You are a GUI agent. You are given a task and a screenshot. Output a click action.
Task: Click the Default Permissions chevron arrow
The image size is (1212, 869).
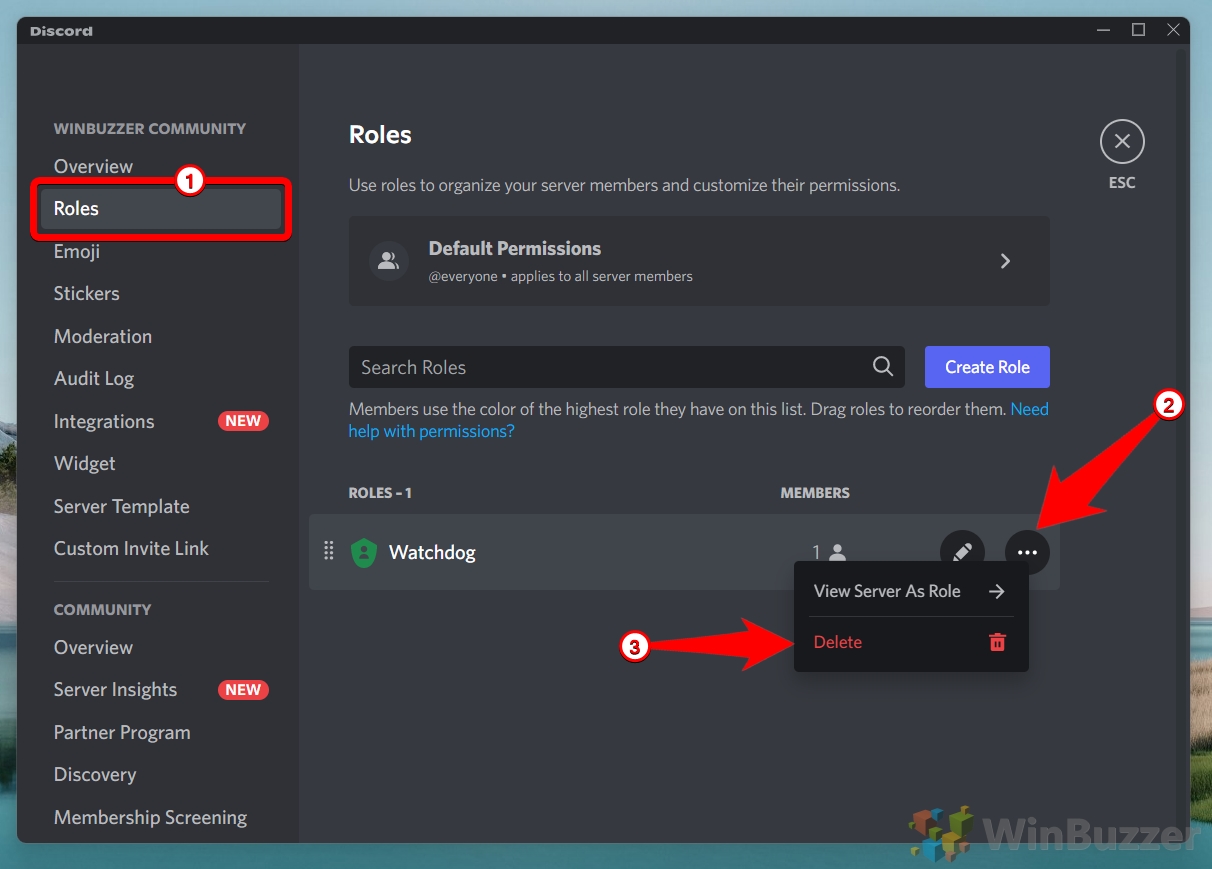pyautogui.click(x=1006, y=261)
